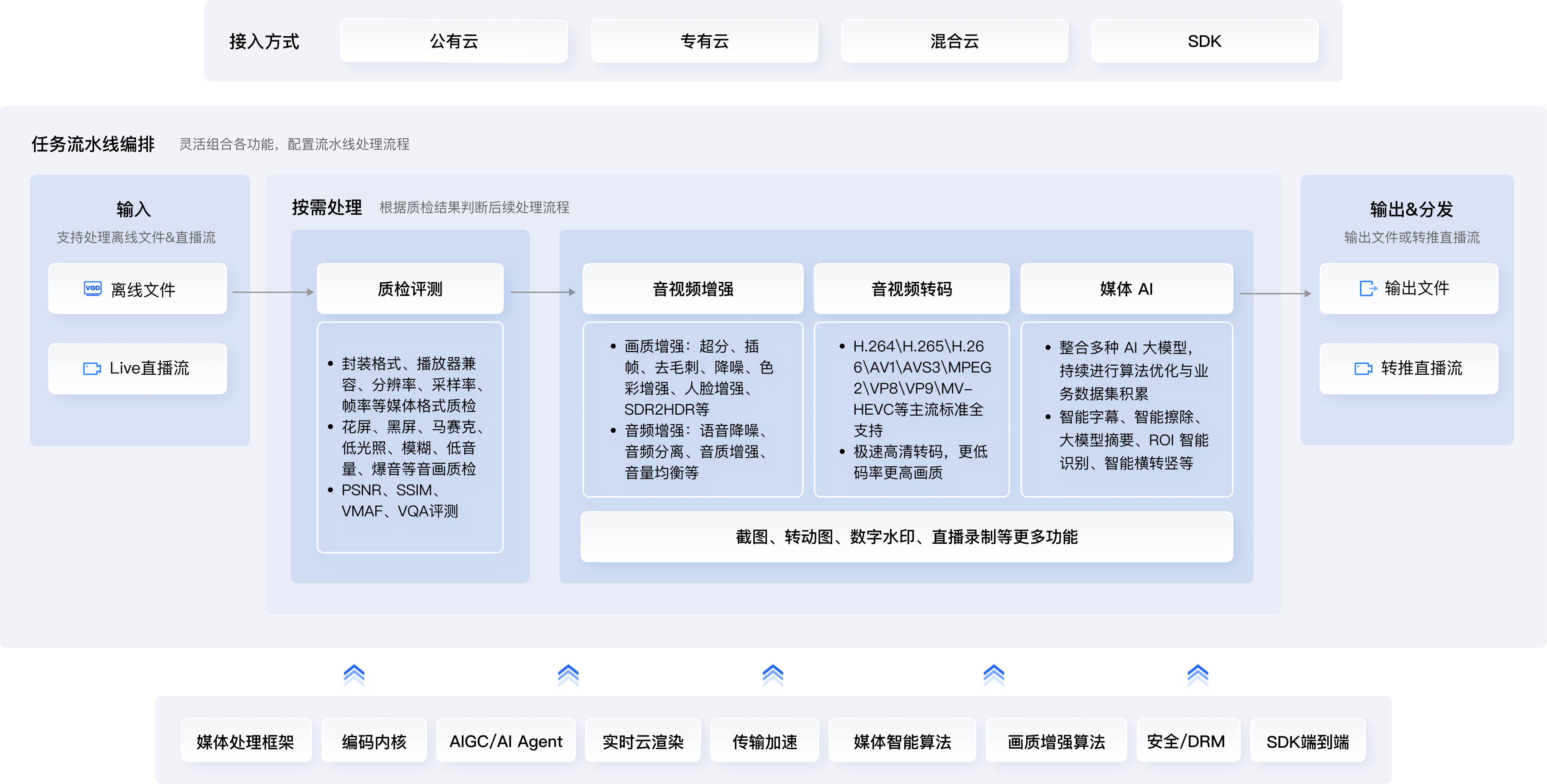Image resolution: width=1547 pixels, height=784 pixels.
Task: Click the camera icon beside Live直播流
Action: [92, 368]
